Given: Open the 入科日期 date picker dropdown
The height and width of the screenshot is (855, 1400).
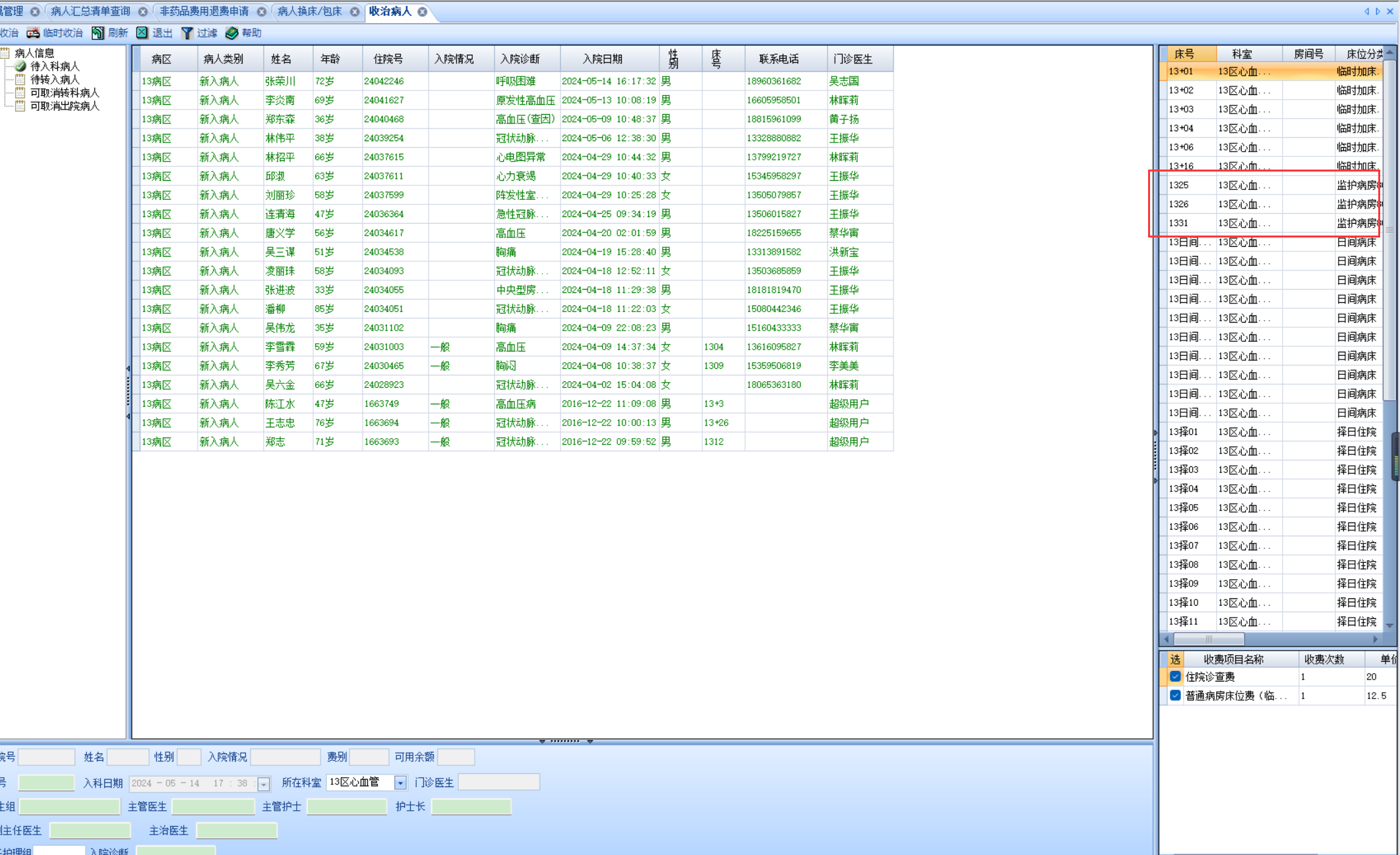Looking at the screenshot, I should point(264,784).
